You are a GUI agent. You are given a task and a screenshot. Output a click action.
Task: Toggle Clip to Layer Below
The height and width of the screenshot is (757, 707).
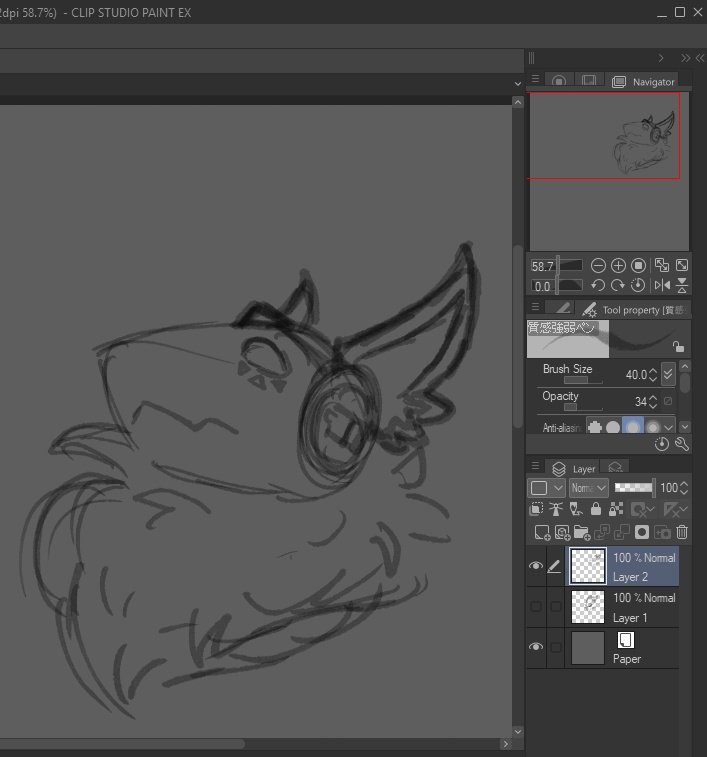pyautogui.click(x=536, y=509)
